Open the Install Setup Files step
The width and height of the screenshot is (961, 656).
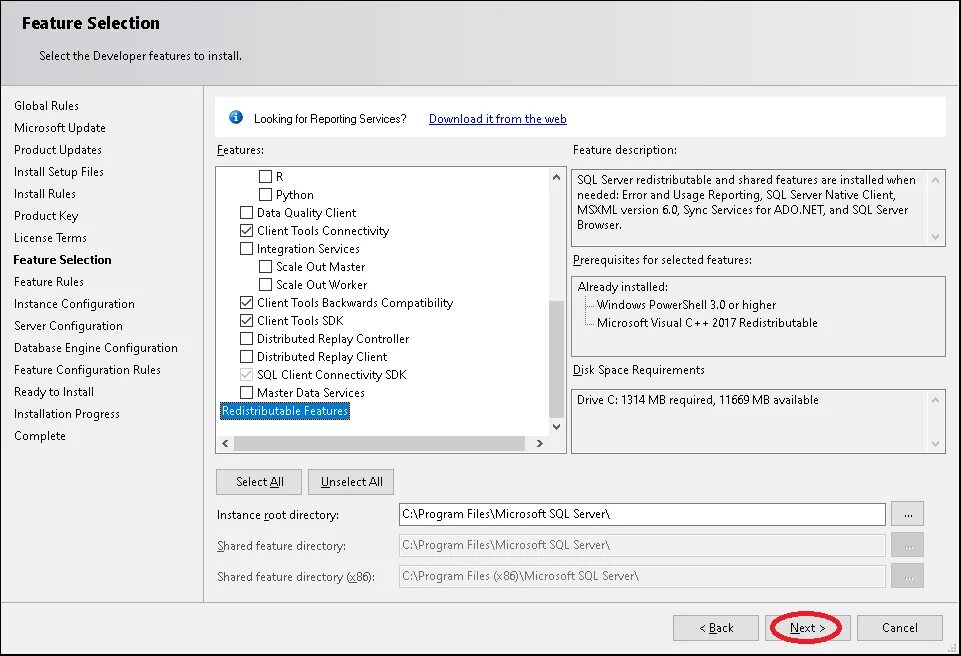click(59, 172)
